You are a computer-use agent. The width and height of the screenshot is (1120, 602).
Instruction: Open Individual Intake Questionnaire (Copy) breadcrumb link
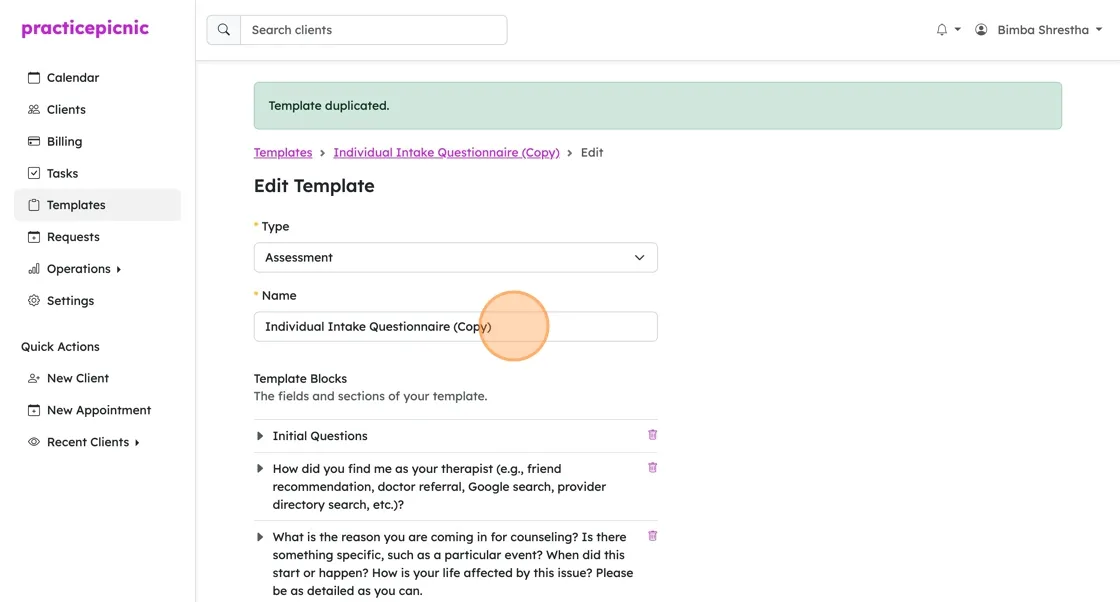coord(446,153)
